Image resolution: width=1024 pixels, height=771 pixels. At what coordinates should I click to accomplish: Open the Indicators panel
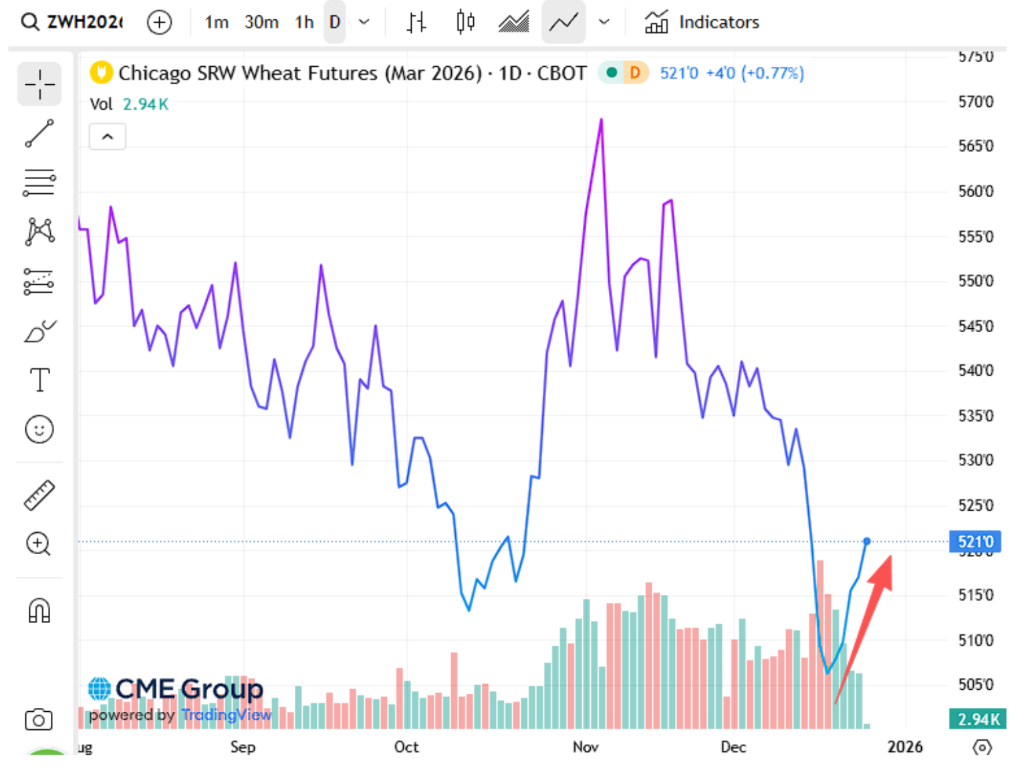[701, 22]
